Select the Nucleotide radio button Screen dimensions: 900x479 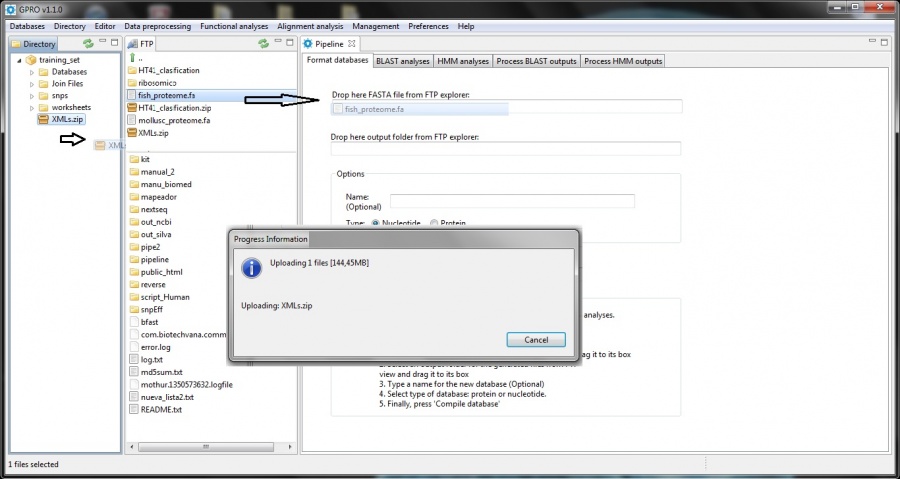pyautogui.click(x=375, y=223)
